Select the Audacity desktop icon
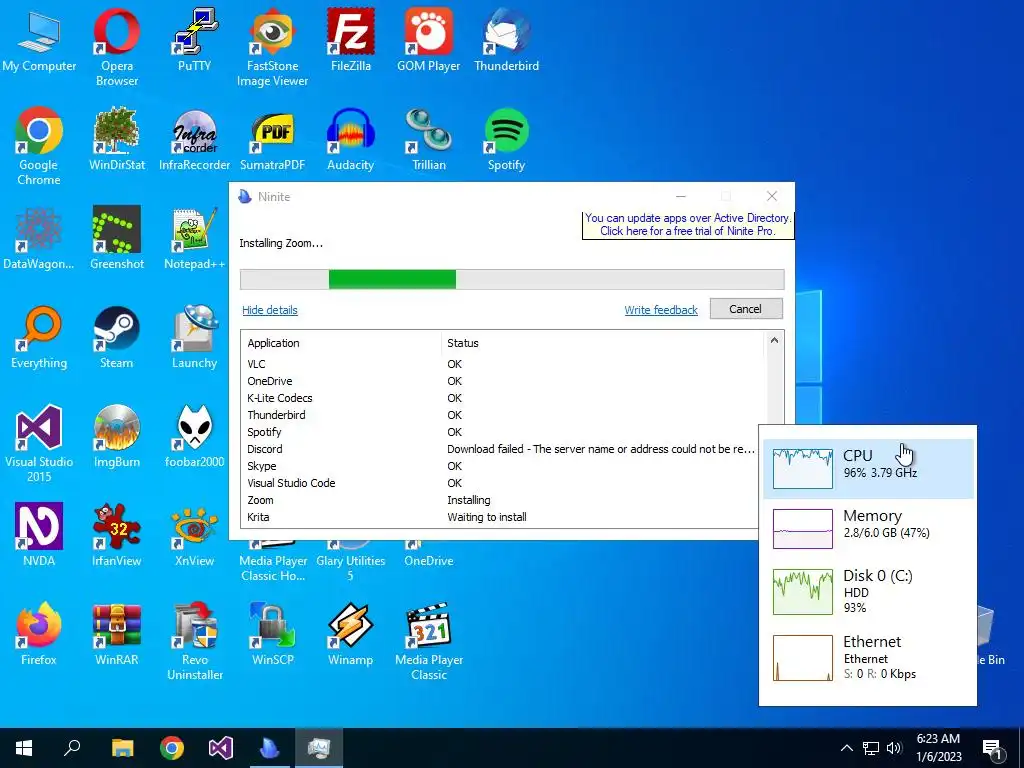Viewport: 1024px width, 768px height. pos(351,138)
